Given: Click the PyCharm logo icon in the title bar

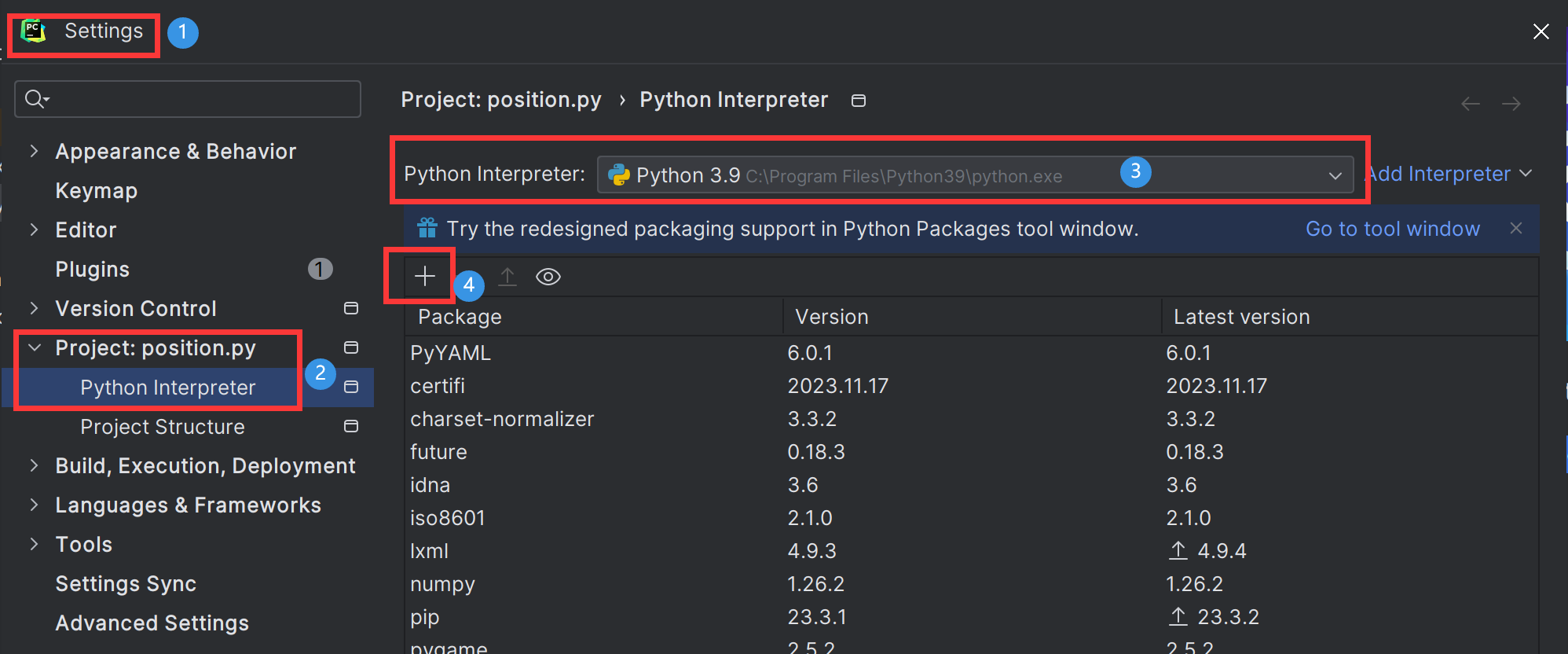Looking at the screenshot, I should [33, 31].
